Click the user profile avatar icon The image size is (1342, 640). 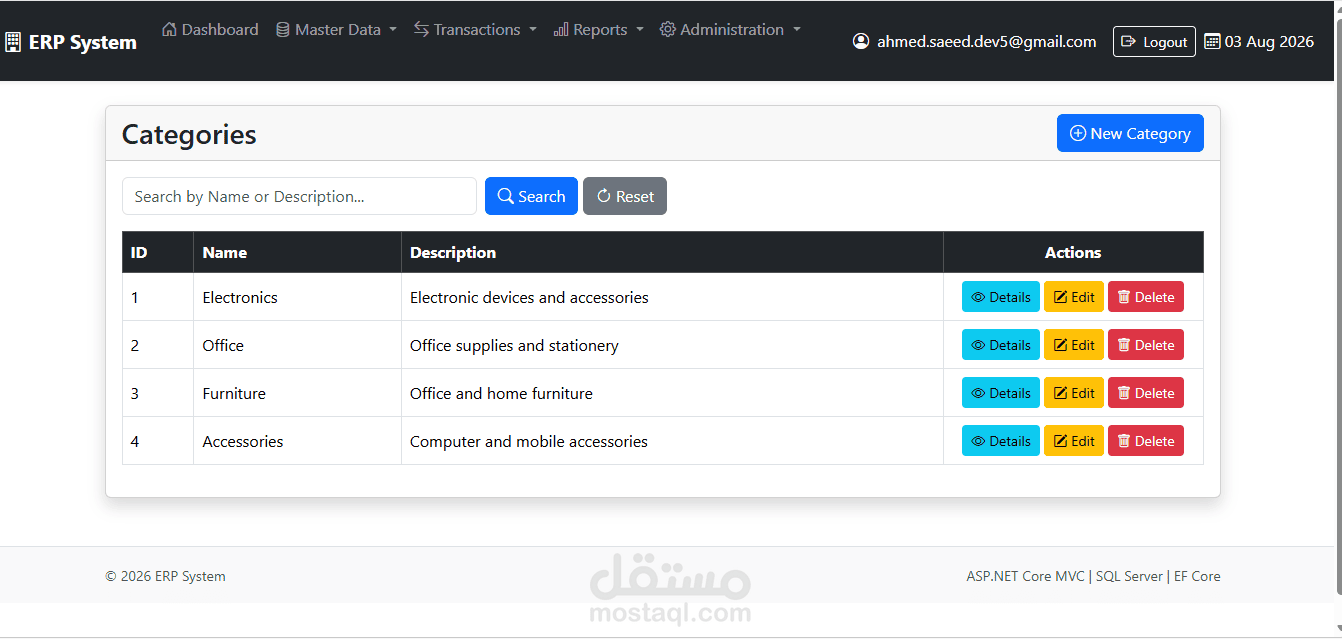pos(861,41)
